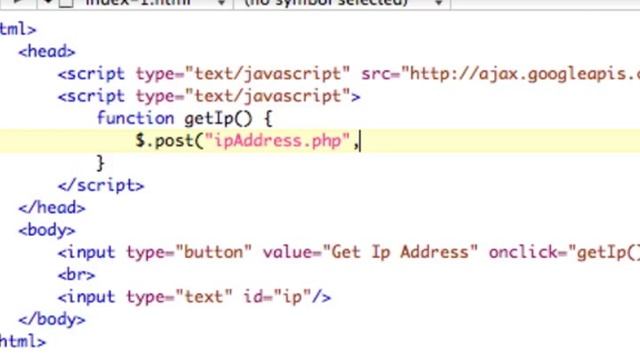Click the closing </body> tag
Screen dimensions: 640x360
pyautogui.click(x=52, y=319)
